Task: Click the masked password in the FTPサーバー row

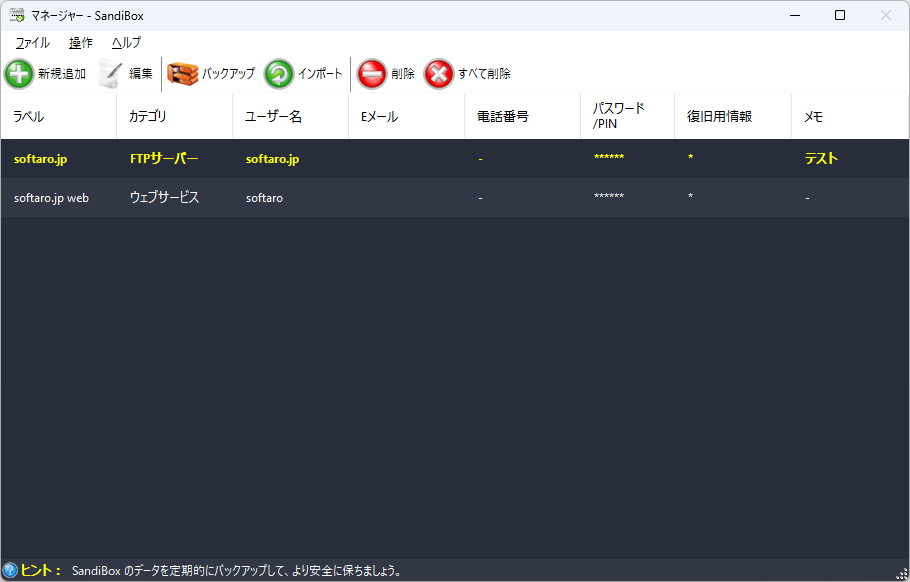Action: pyautogui.click(x=609, y=157)
